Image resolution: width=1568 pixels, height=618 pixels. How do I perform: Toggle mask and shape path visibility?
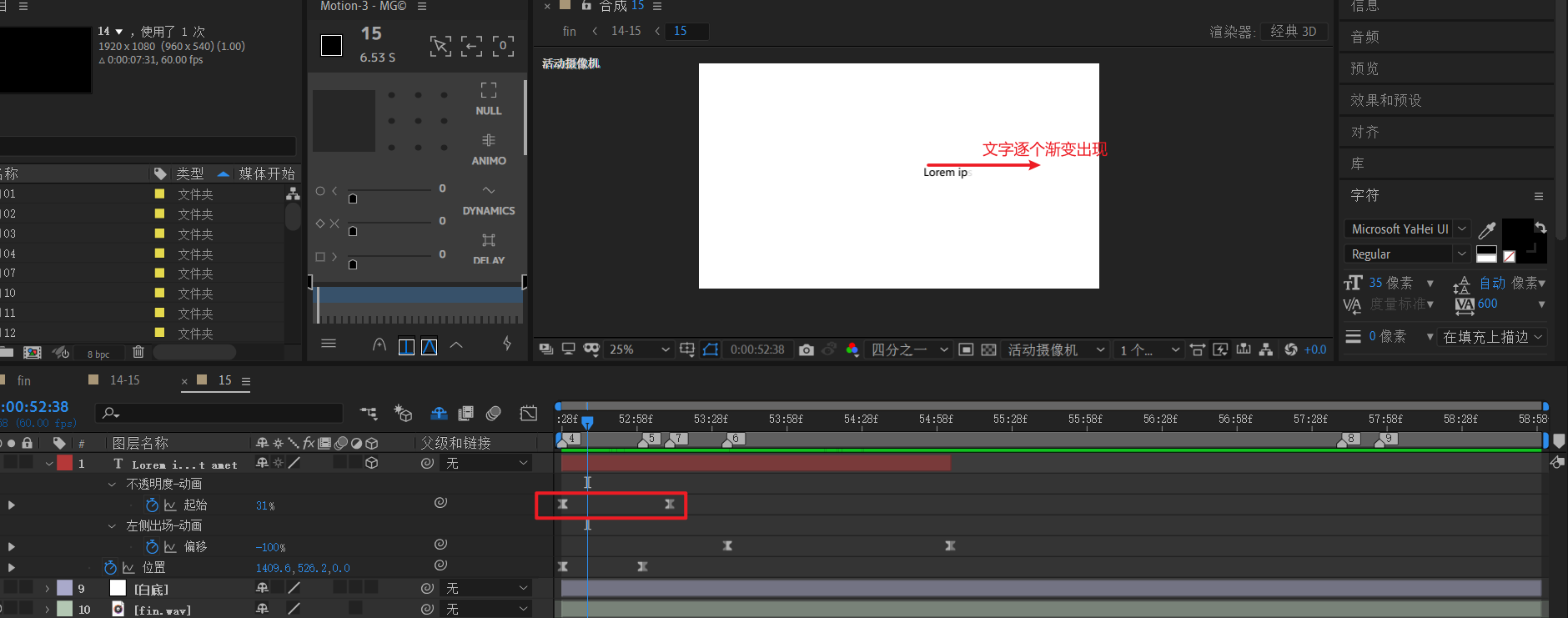(x=711, y=349)
